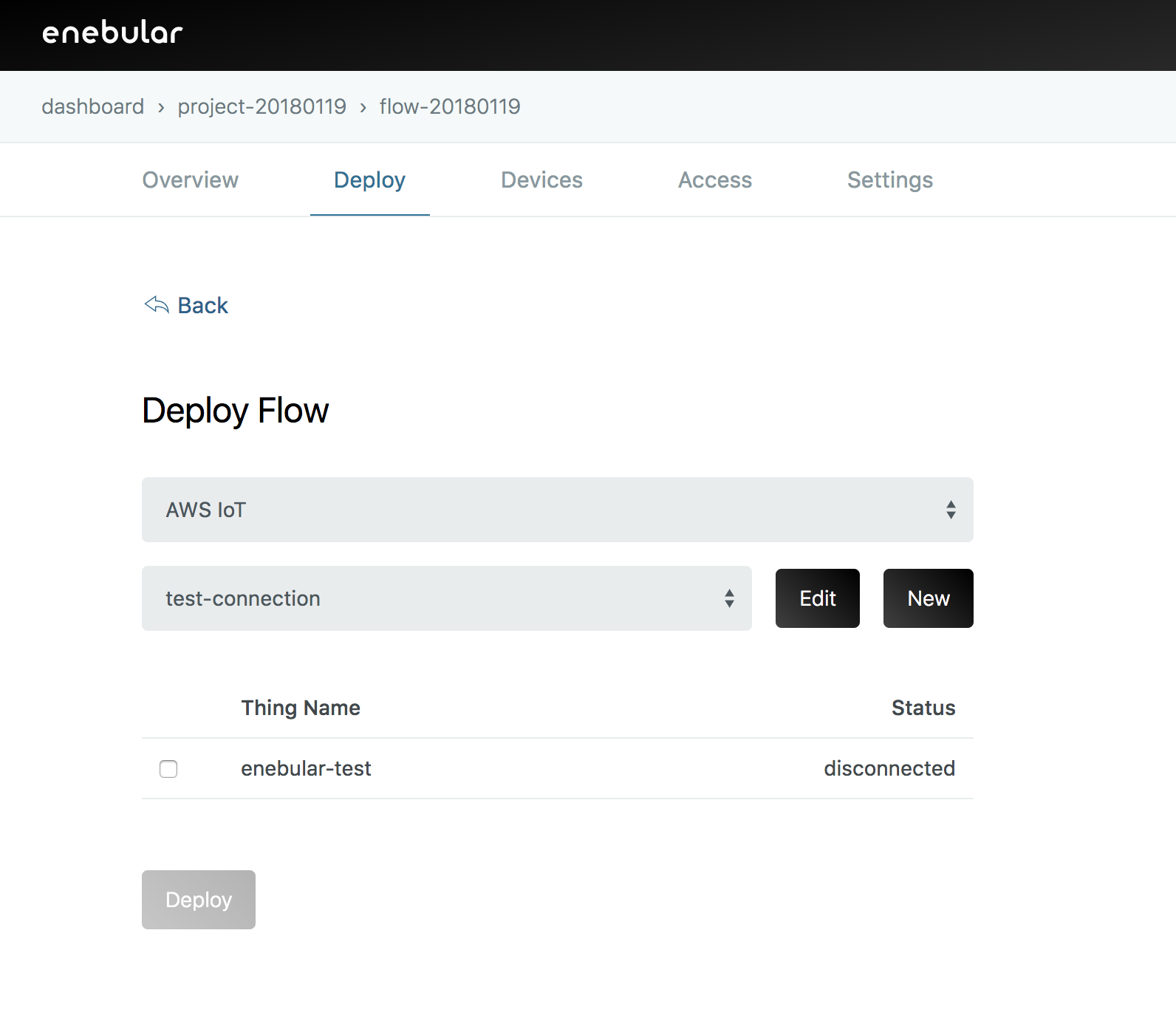Image resolution: width=1176 pixels, height=1015 pixels.
Task: Switch to the Access tab
Action: pos(714,180)
